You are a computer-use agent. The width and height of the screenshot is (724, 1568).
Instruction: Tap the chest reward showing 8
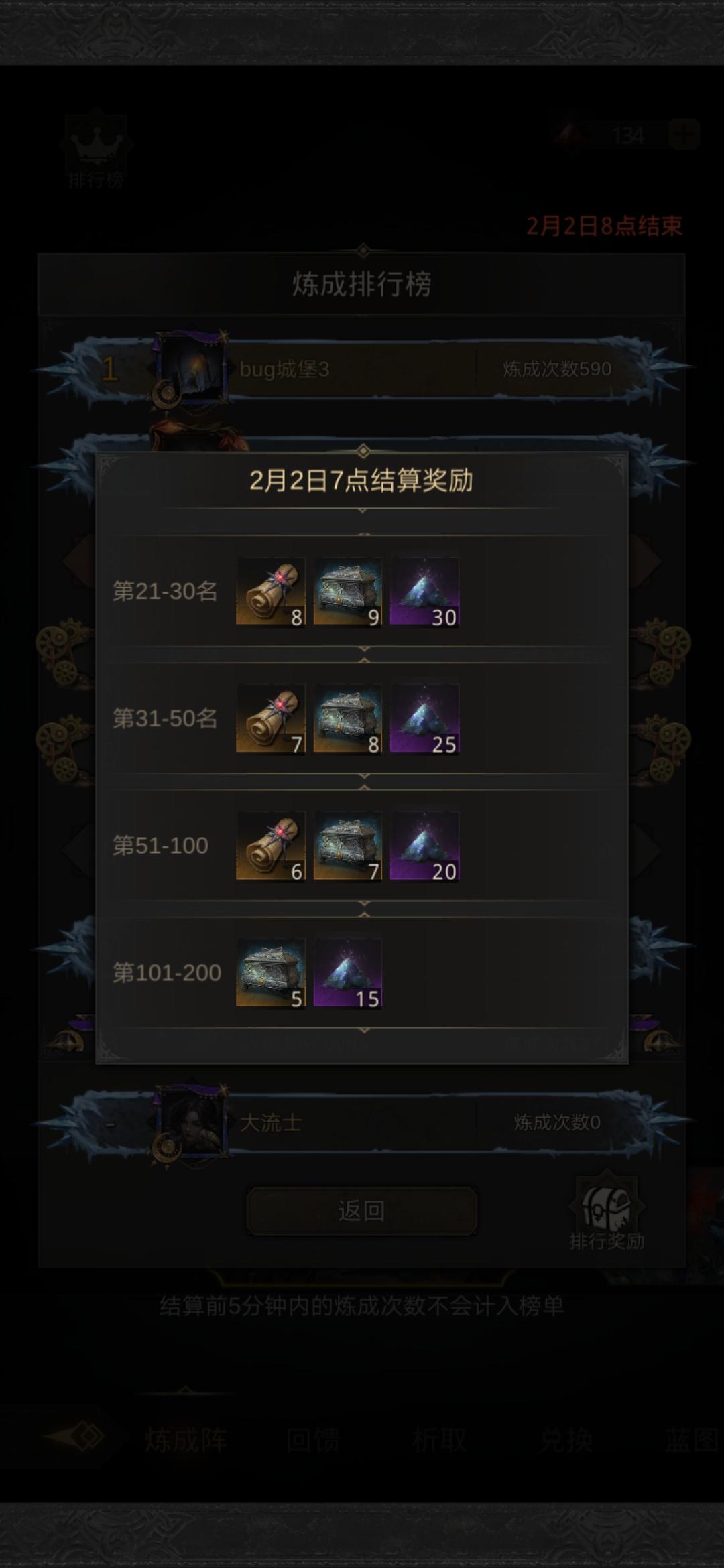point(347,719)
